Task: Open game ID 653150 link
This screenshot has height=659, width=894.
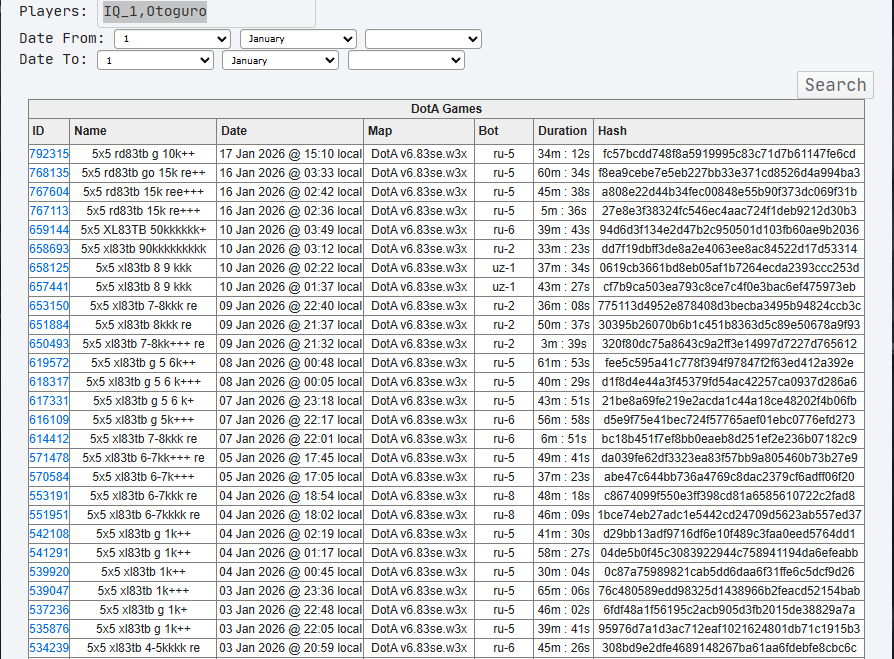Action: click(49, 306)
